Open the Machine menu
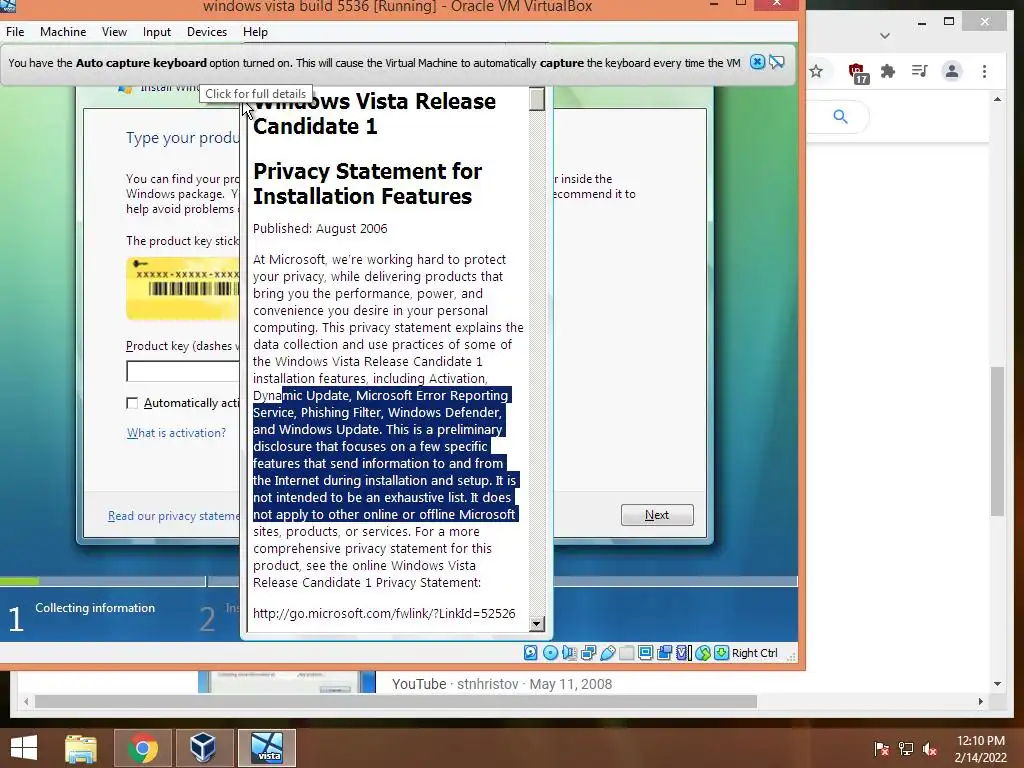Image resolution: width=1024 pixels, height=768 pixels. (x=63, y=31)
